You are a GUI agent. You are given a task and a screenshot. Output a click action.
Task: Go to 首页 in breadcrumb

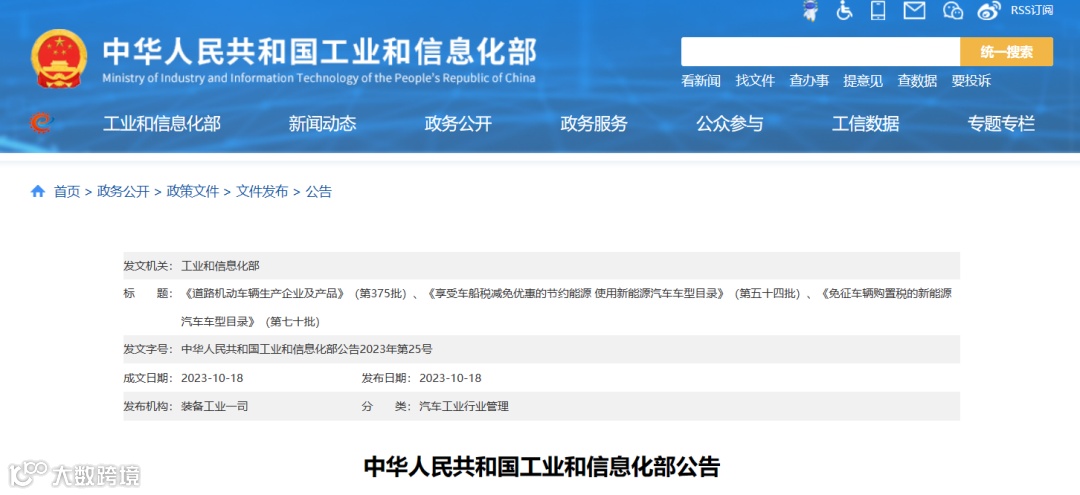click(x=67, y=192)
